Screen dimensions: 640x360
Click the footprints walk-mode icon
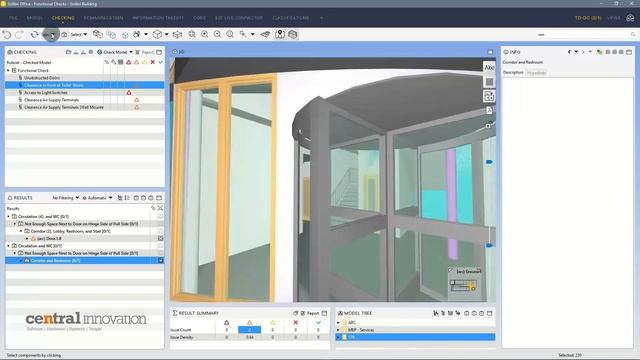137,35
